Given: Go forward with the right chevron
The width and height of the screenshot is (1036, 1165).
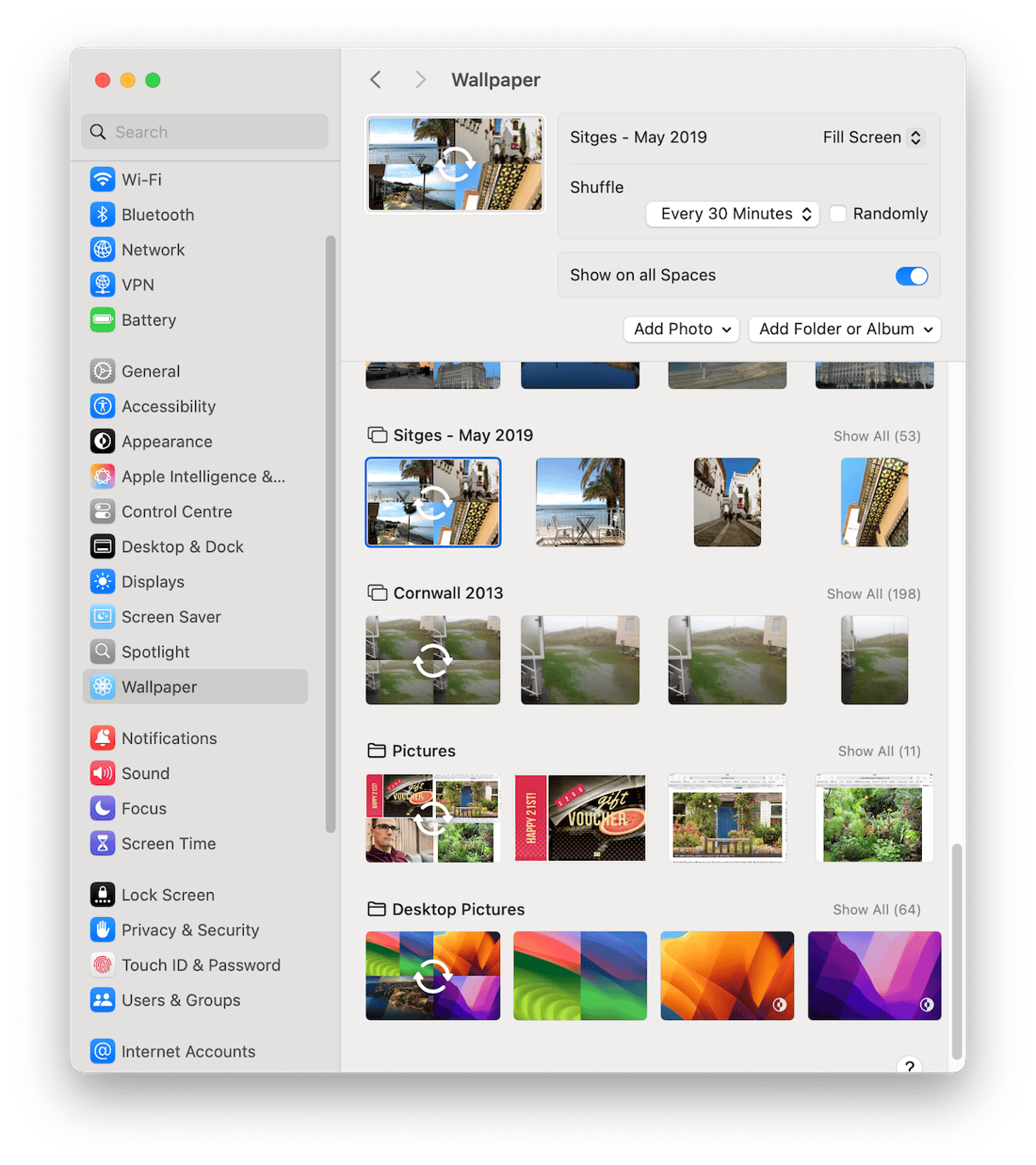Looking at the screenshot, I should coord(420,80).
